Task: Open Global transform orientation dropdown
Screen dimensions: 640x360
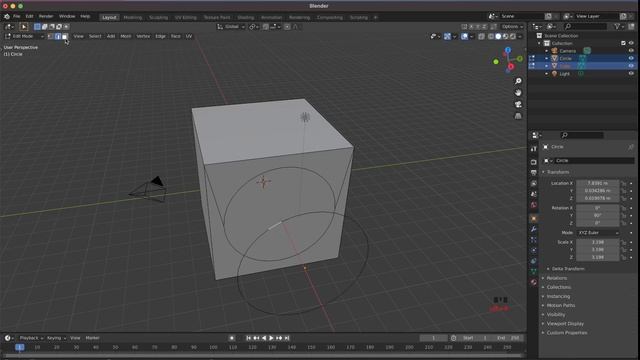Action: click(231, 27)
